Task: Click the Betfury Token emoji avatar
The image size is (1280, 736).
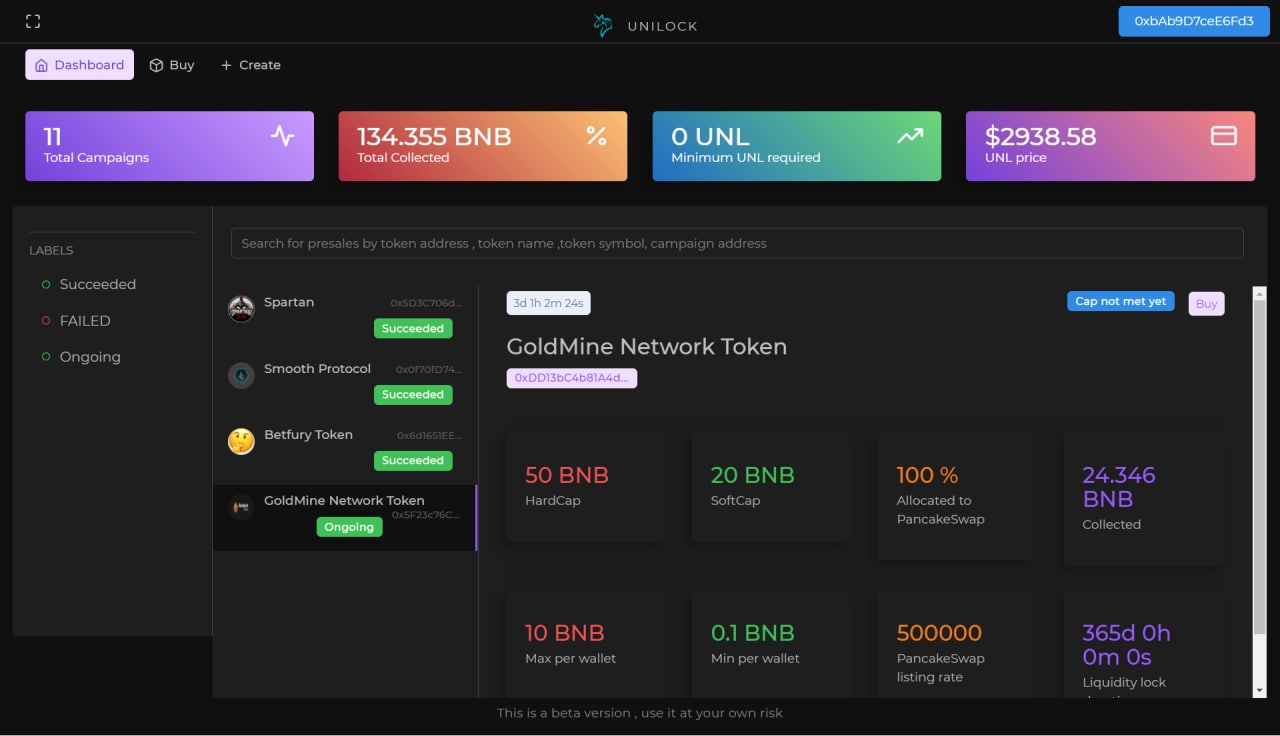Action: point(241,441)
